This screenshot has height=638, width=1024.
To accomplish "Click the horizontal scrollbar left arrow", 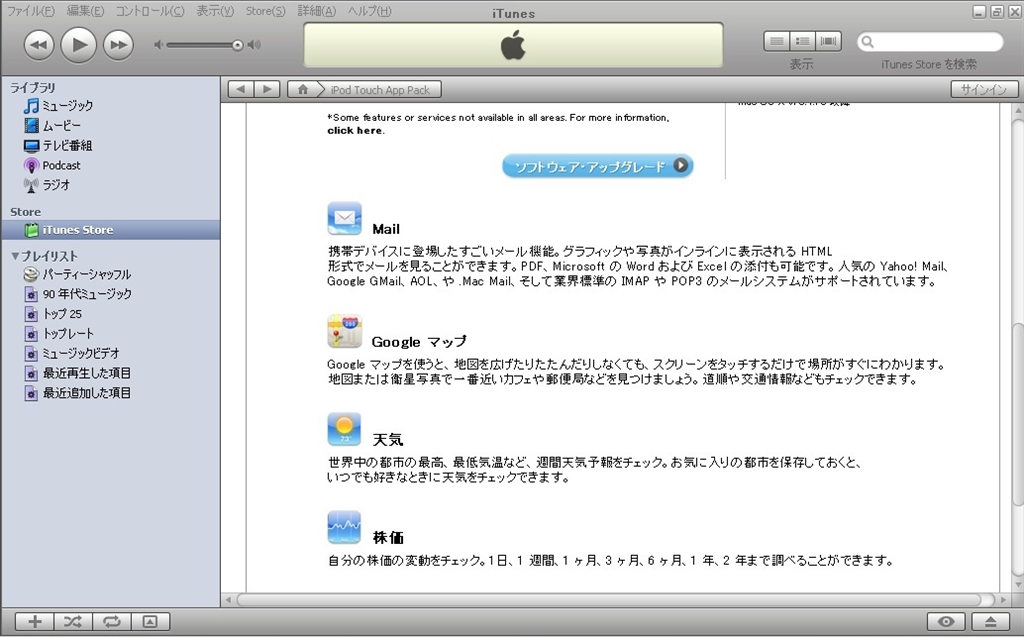I will [x=229, y=599].
